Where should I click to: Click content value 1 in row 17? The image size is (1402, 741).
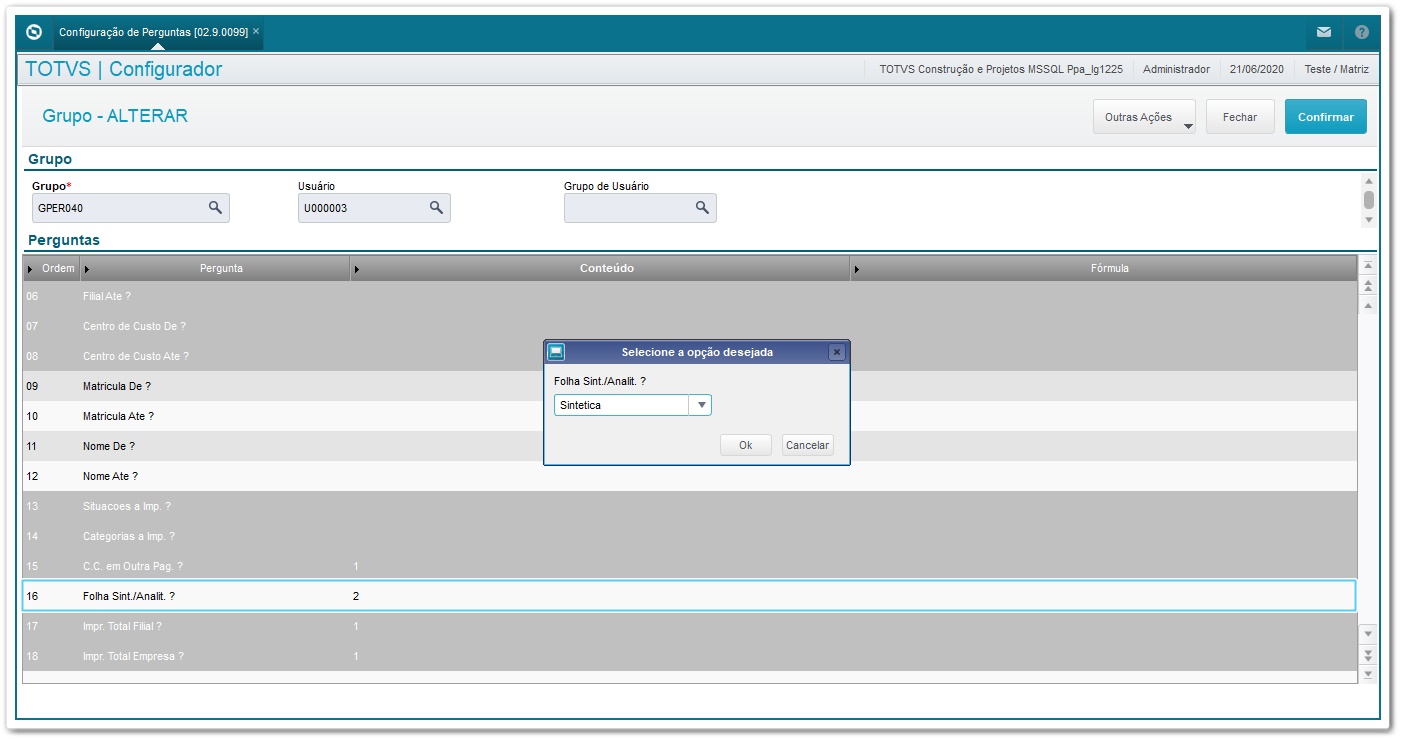click(x=356, y=626)
